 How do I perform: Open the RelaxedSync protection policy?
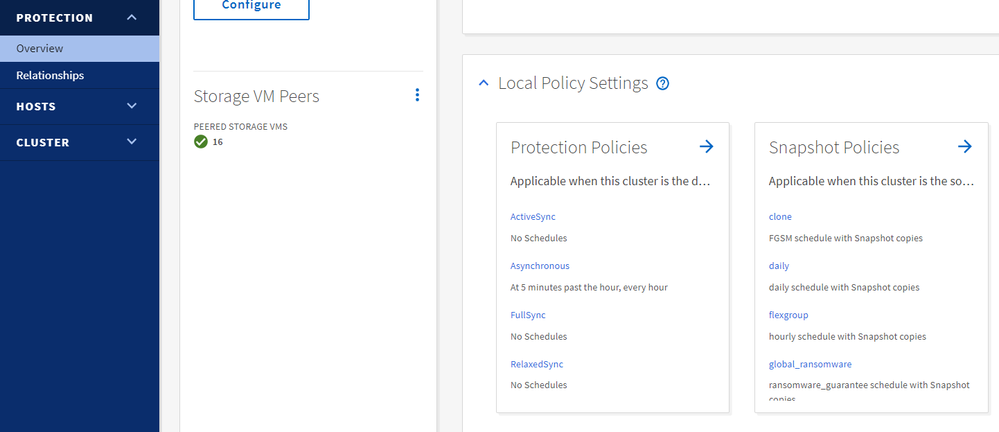click(x=535, y=364)
